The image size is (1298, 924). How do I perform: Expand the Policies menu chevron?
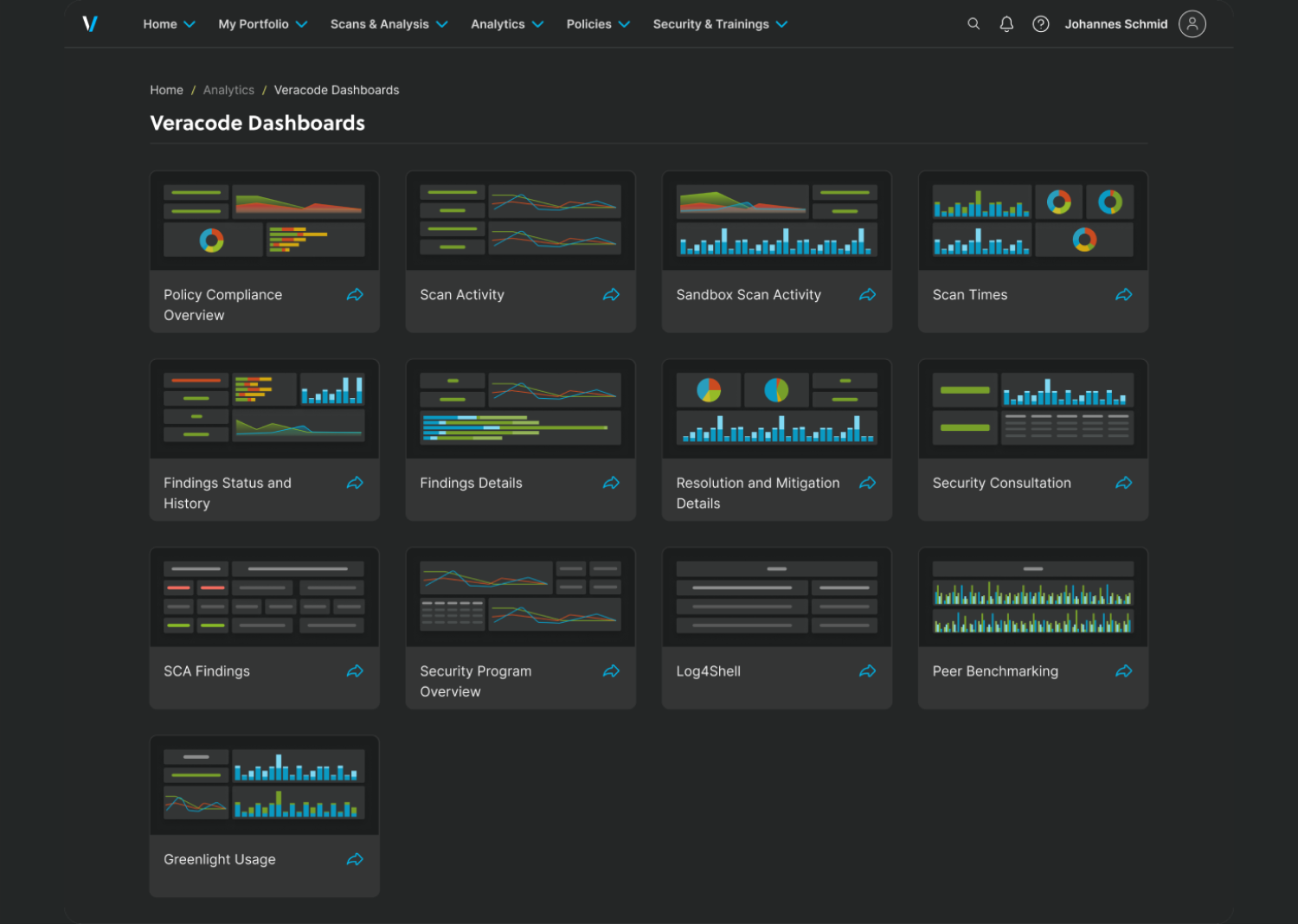click(x=624, y=24)
